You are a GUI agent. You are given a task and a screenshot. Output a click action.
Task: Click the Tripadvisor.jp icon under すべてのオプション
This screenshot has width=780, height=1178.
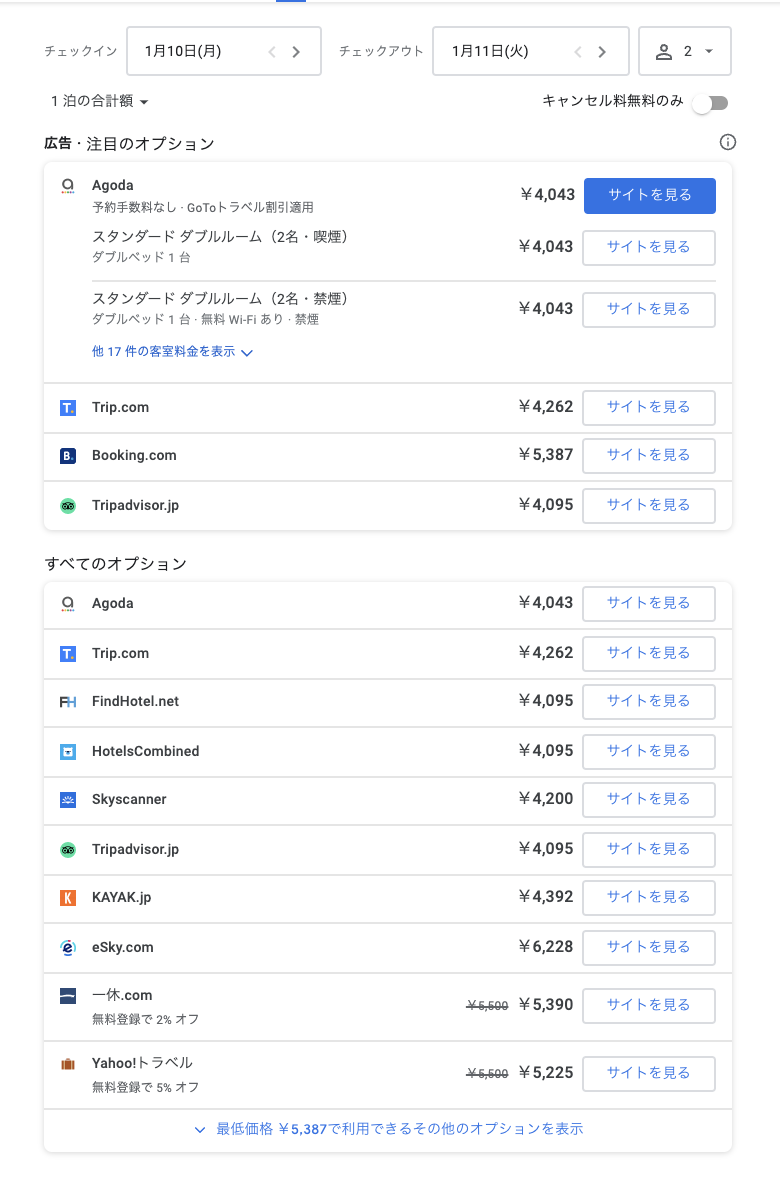68,850
